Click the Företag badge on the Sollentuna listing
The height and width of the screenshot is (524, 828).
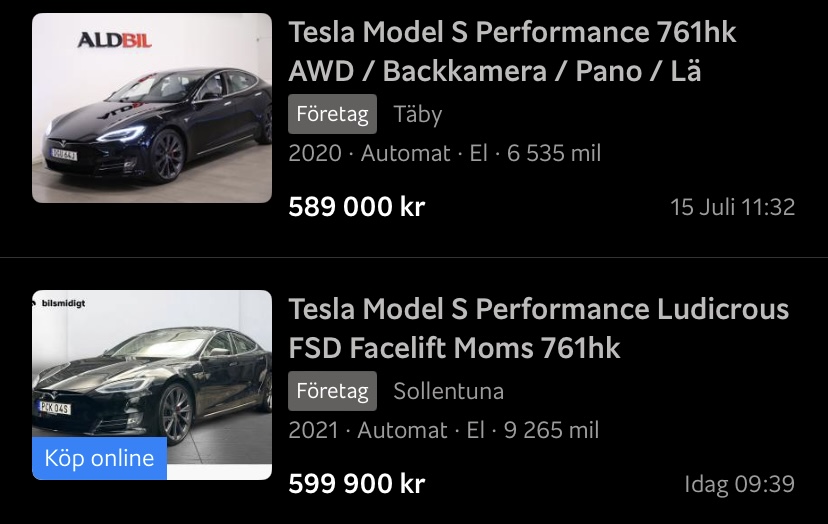coord(332,390)
